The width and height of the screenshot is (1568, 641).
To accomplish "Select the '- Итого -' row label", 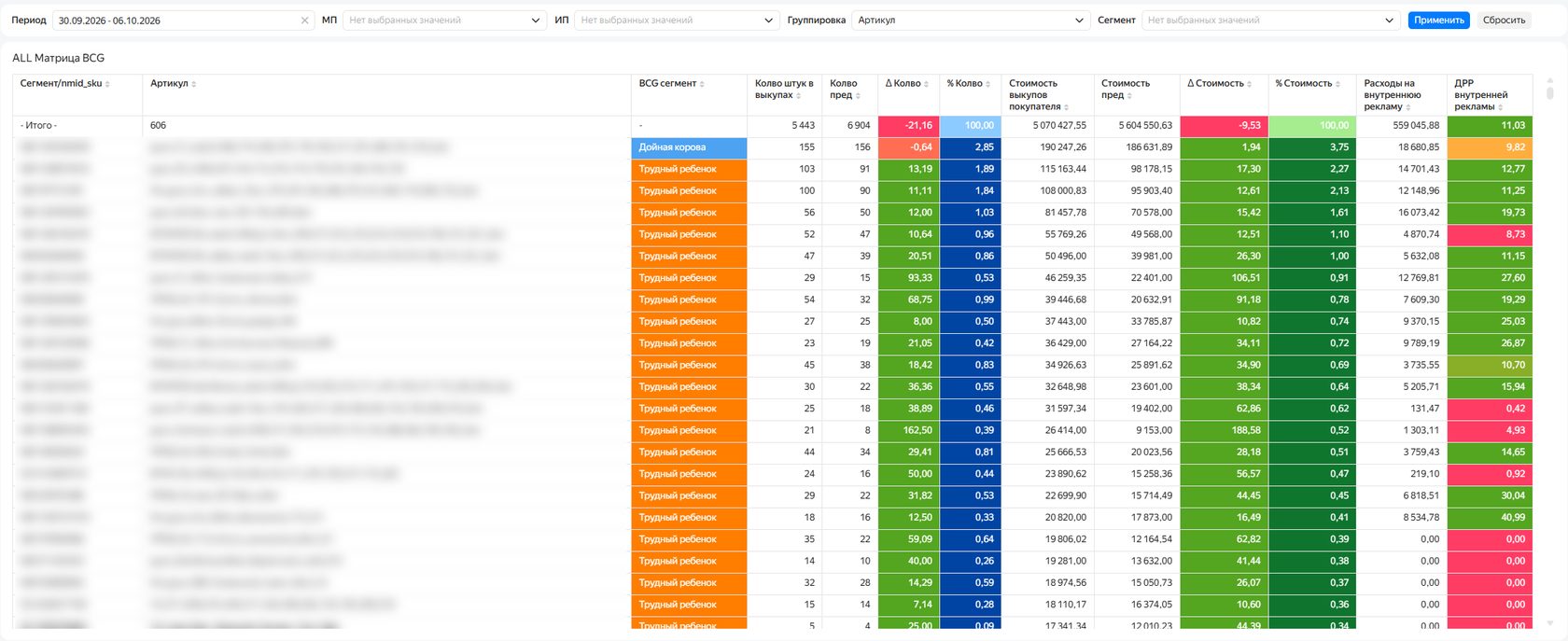I will [x=39, y=125].
